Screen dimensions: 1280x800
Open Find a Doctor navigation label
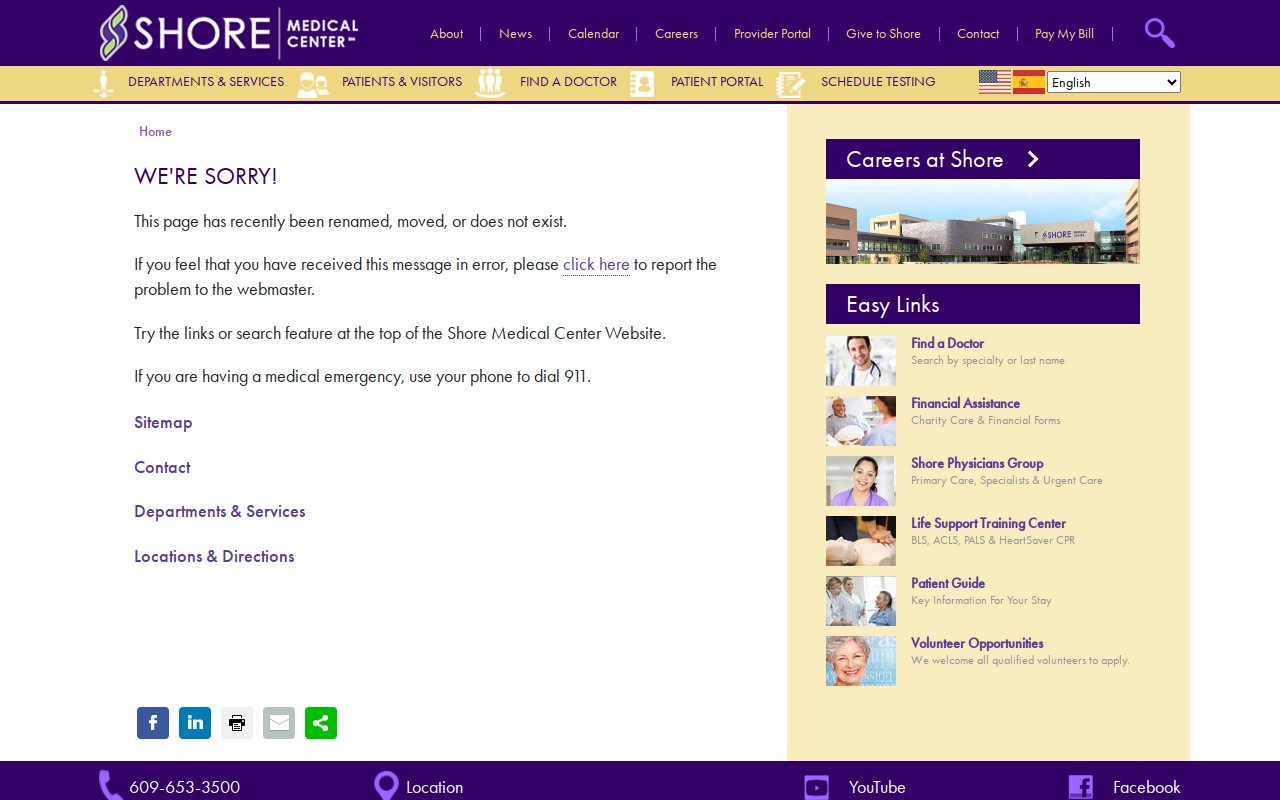568,82
